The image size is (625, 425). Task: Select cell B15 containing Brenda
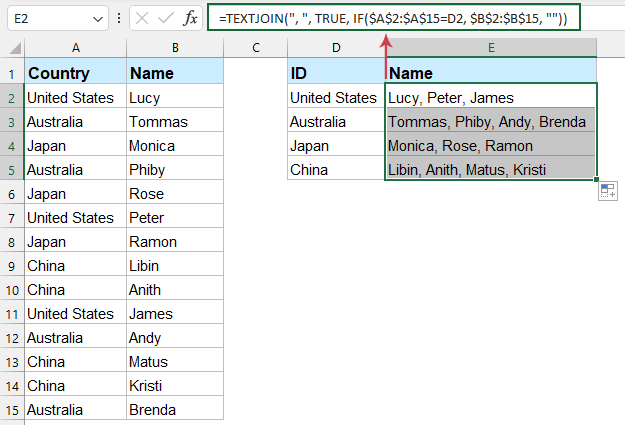[175, 407]
